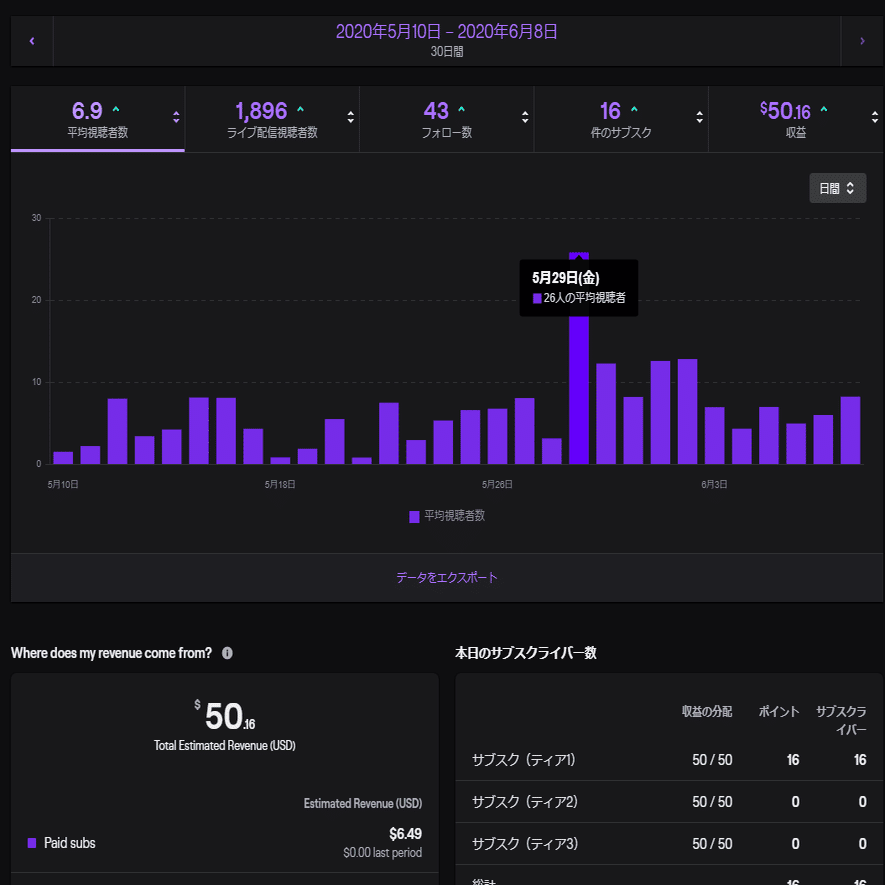The height and width of the screenshot is (885, 885).
Task: Click the 6月3日 x-axis label
Action: point(714,484)
